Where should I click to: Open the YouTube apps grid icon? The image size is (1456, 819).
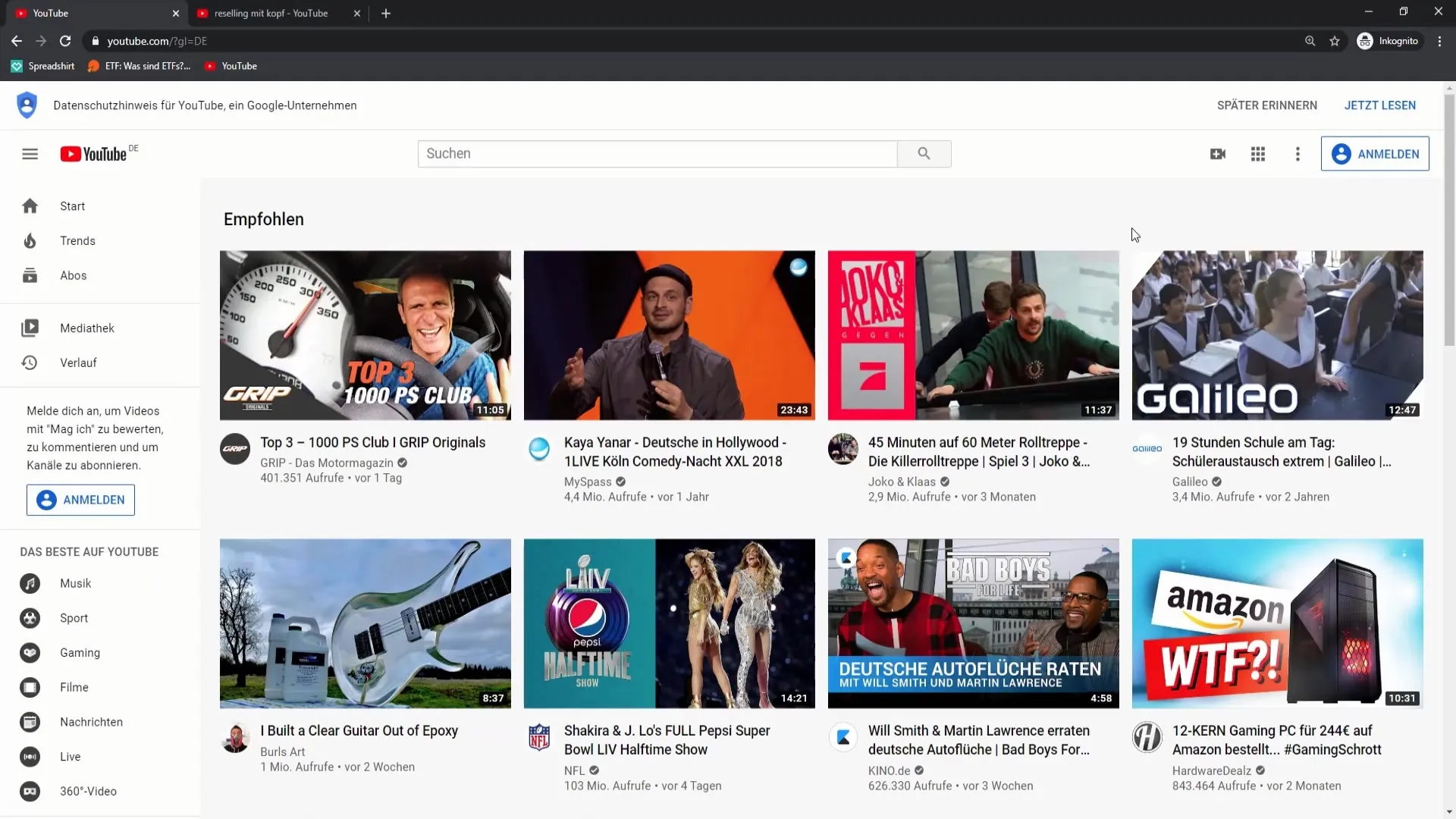1258,154
